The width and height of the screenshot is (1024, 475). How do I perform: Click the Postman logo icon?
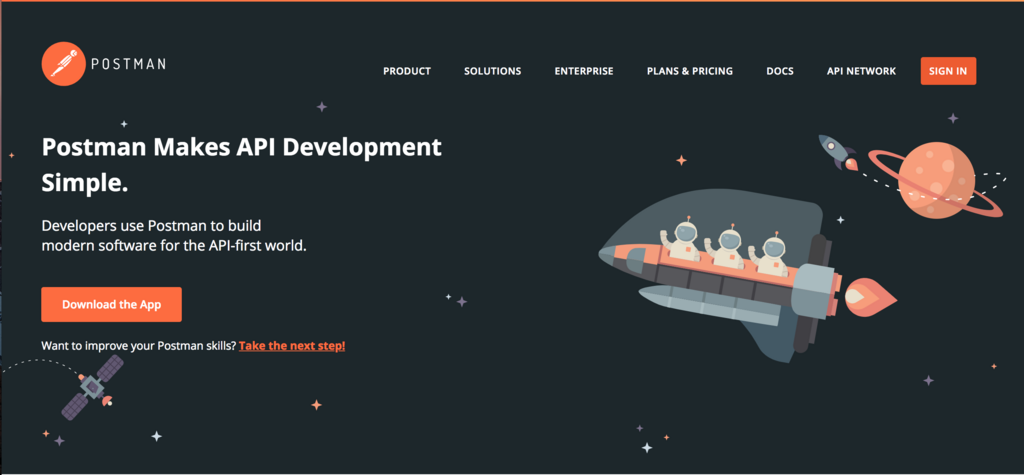(63, 64)
